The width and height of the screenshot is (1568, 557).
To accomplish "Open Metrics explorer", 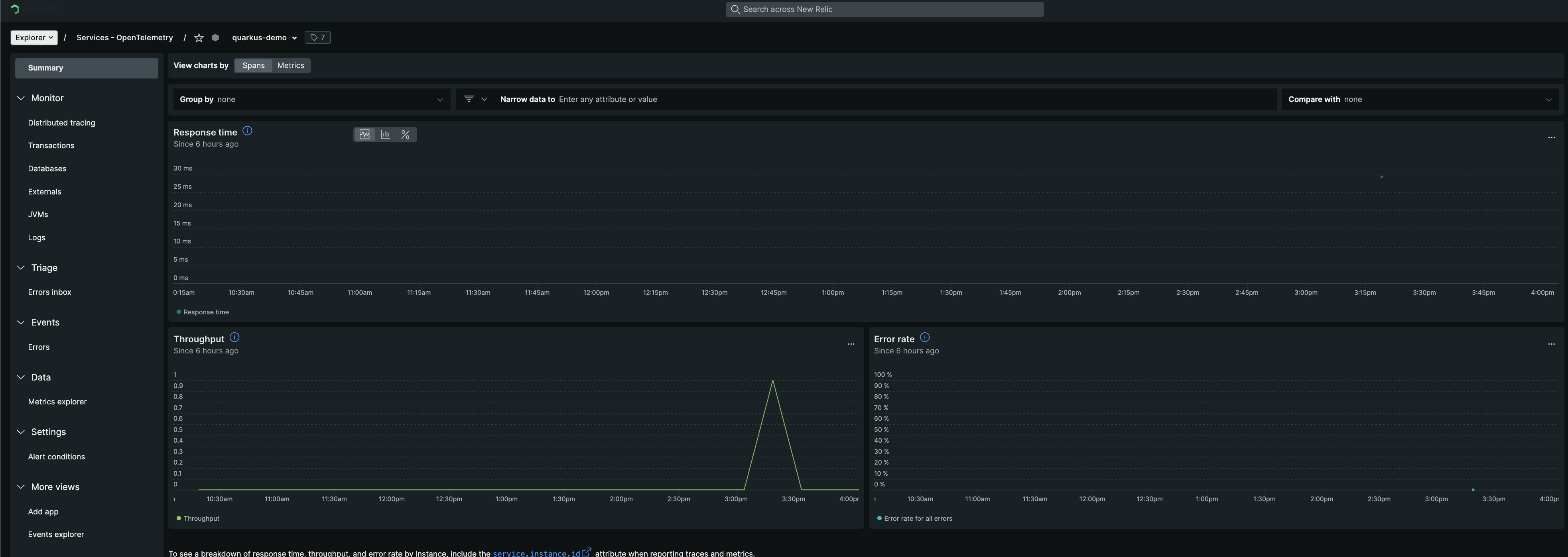I will pos(57,402).
